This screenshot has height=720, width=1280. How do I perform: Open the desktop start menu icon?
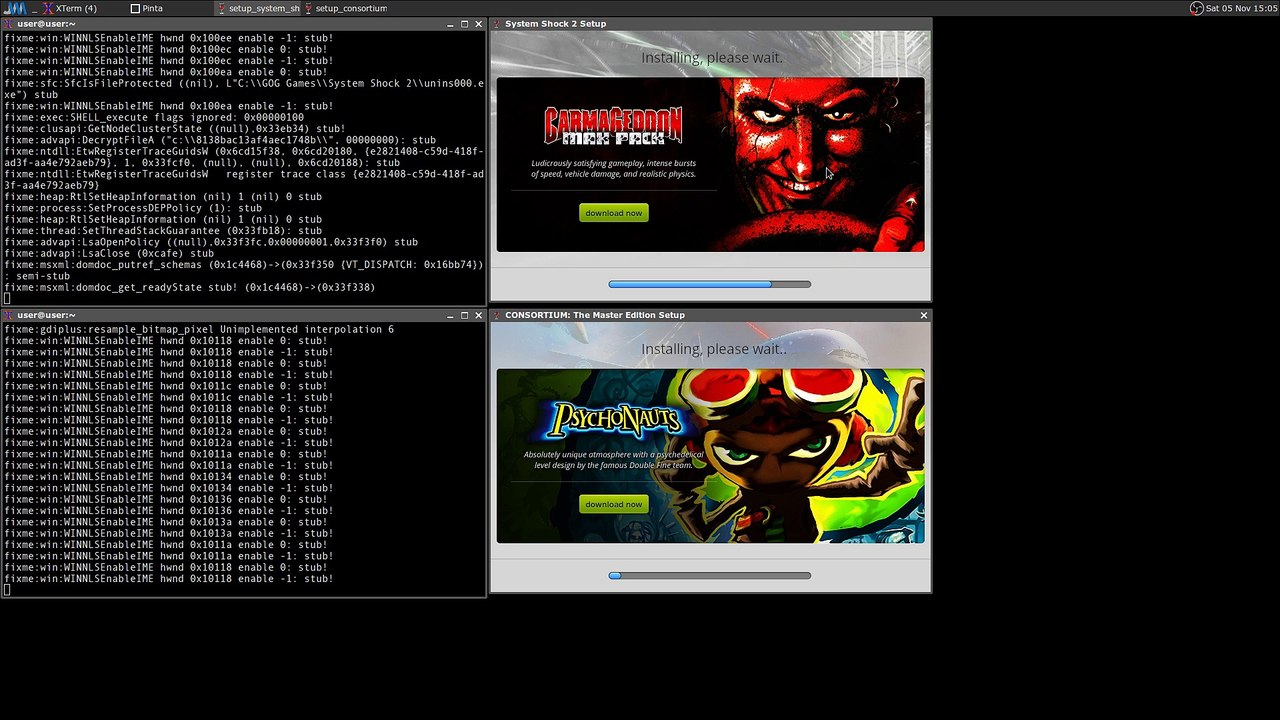(x=14, y=8)
